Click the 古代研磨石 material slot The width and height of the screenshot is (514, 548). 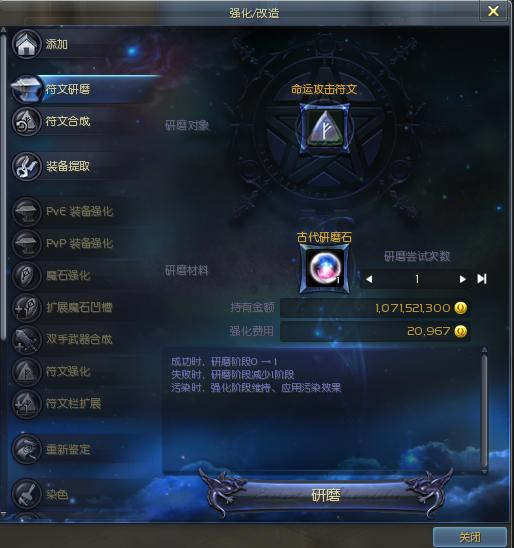tap(324, 268)
